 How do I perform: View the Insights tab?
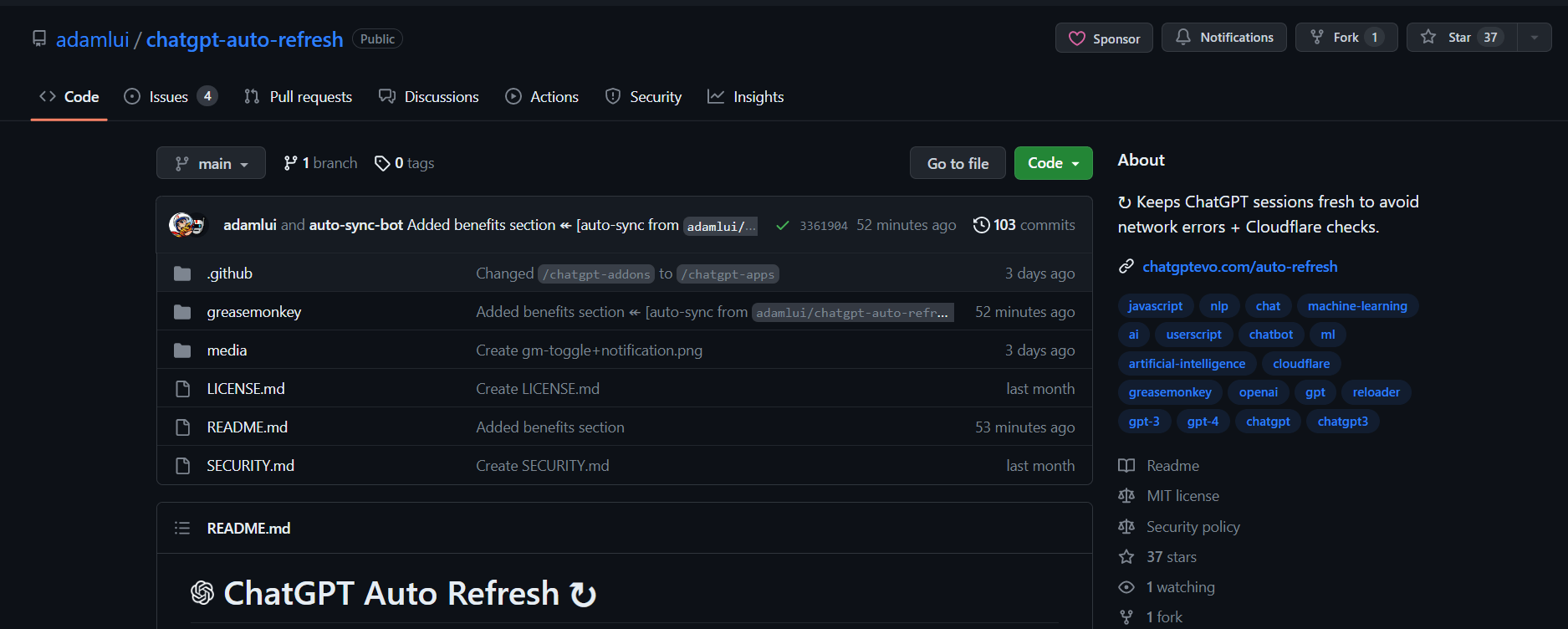pyautogui.click(x=745, y=97)
